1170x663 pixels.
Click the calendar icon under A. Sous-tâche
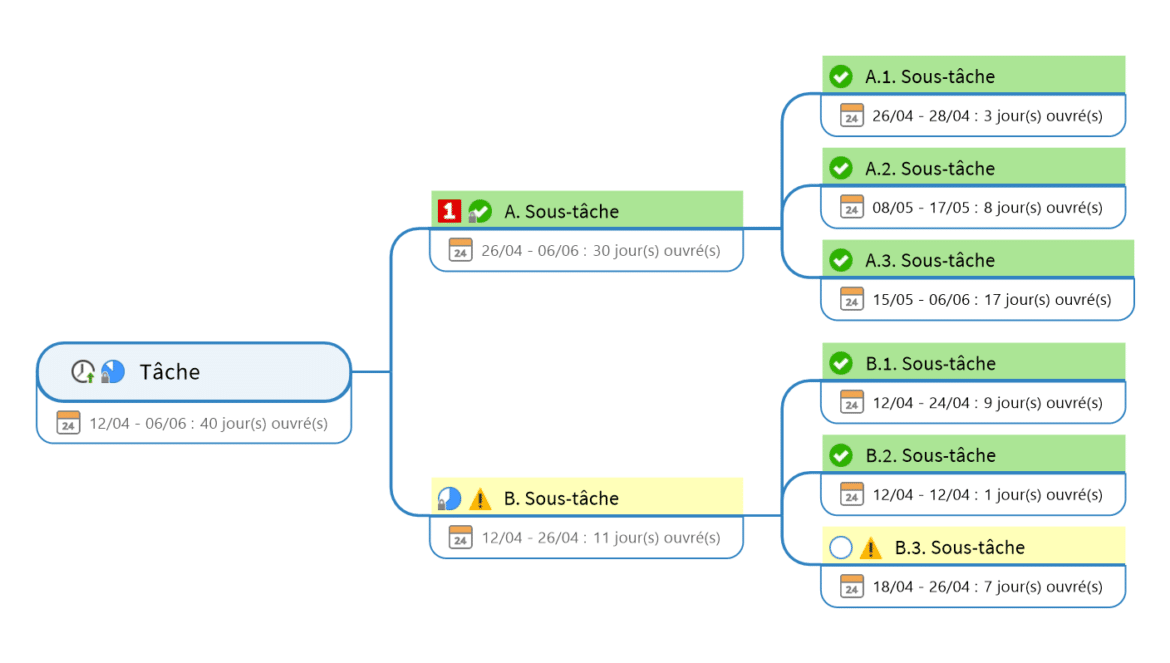coord(460,250)
